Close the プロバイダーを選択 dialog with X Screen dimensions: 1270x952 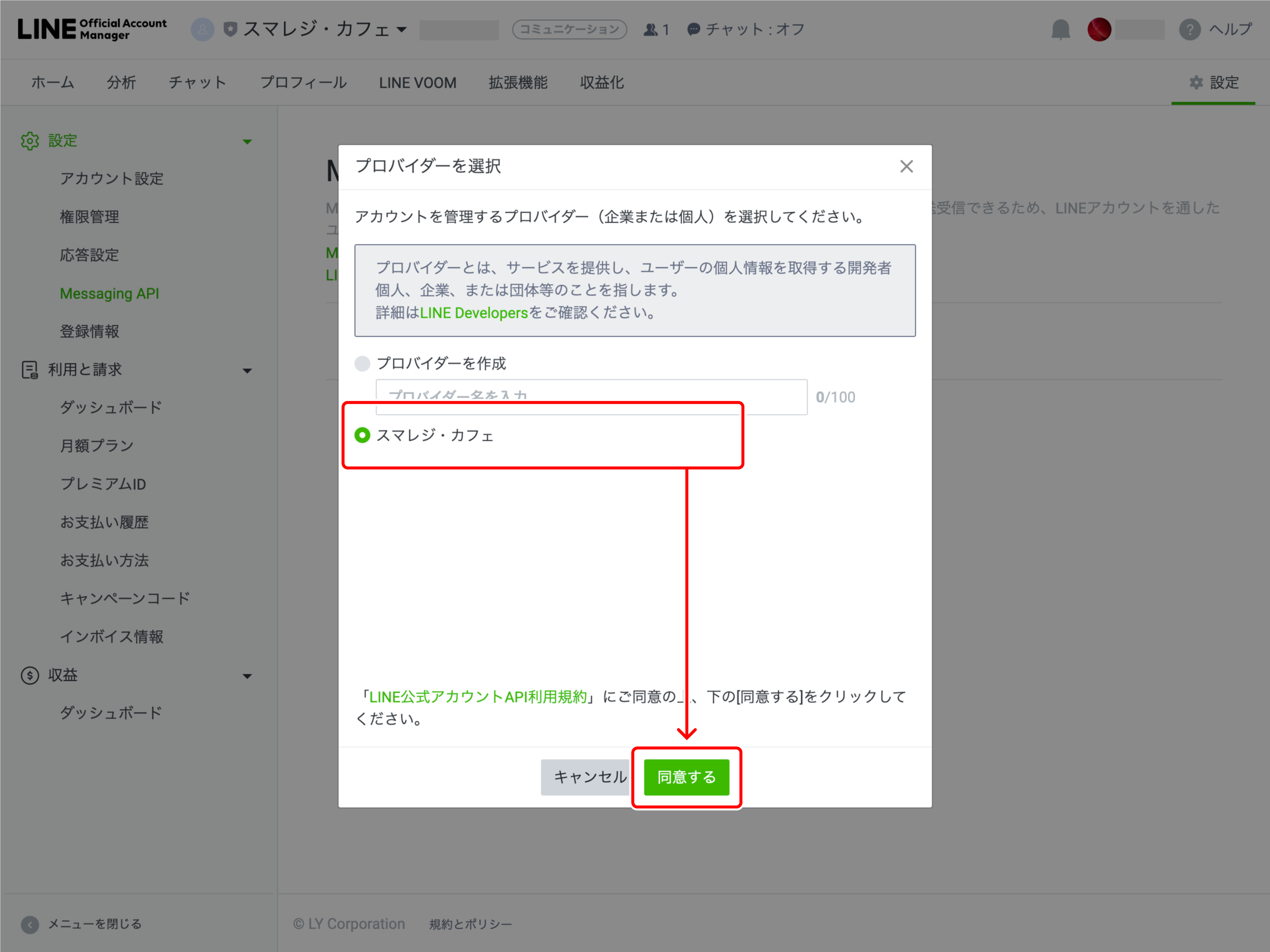click(x=906, y=167)
